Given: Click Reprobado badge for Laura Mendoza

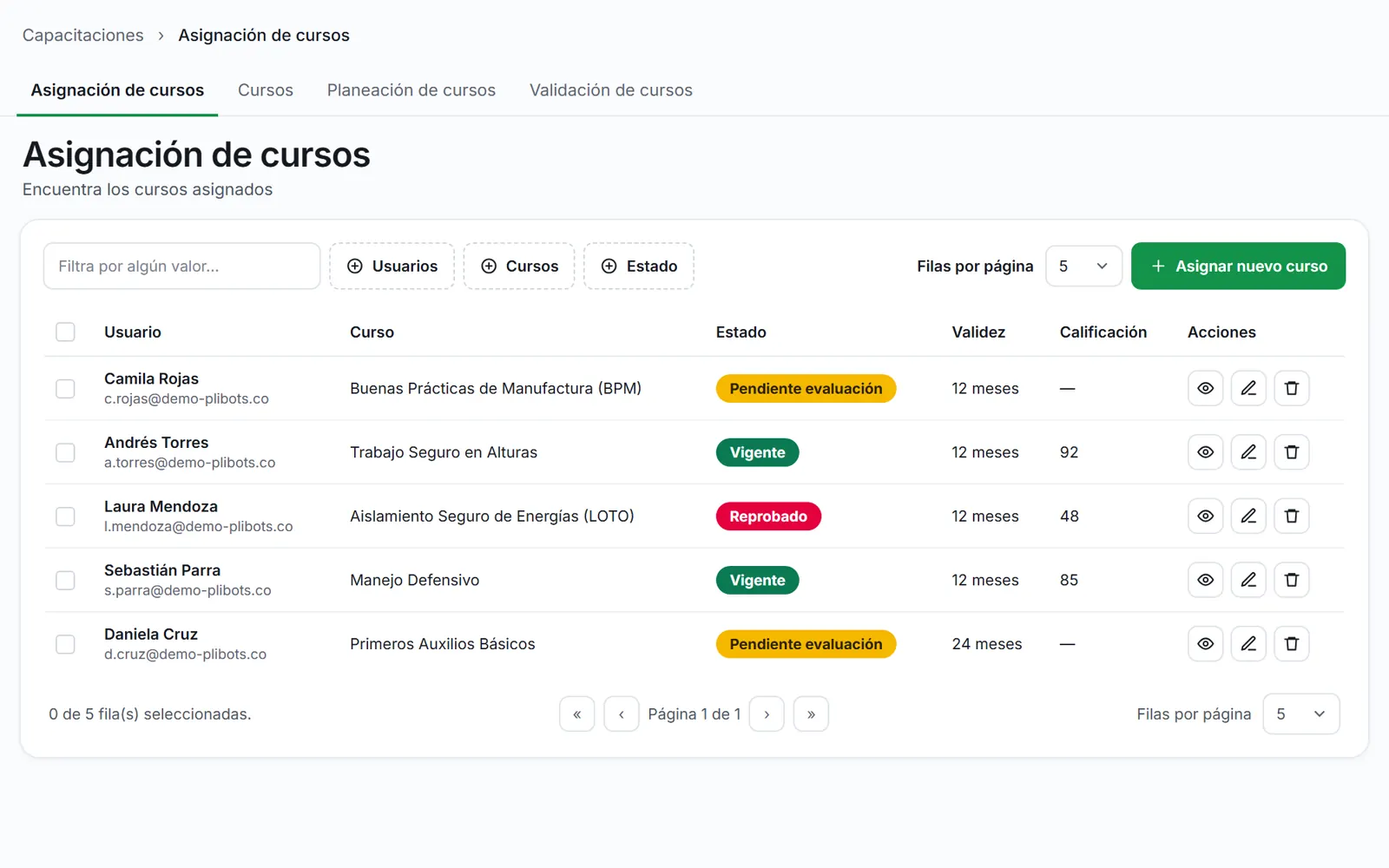Looking at the screenshot, I should tap(768, 516).
